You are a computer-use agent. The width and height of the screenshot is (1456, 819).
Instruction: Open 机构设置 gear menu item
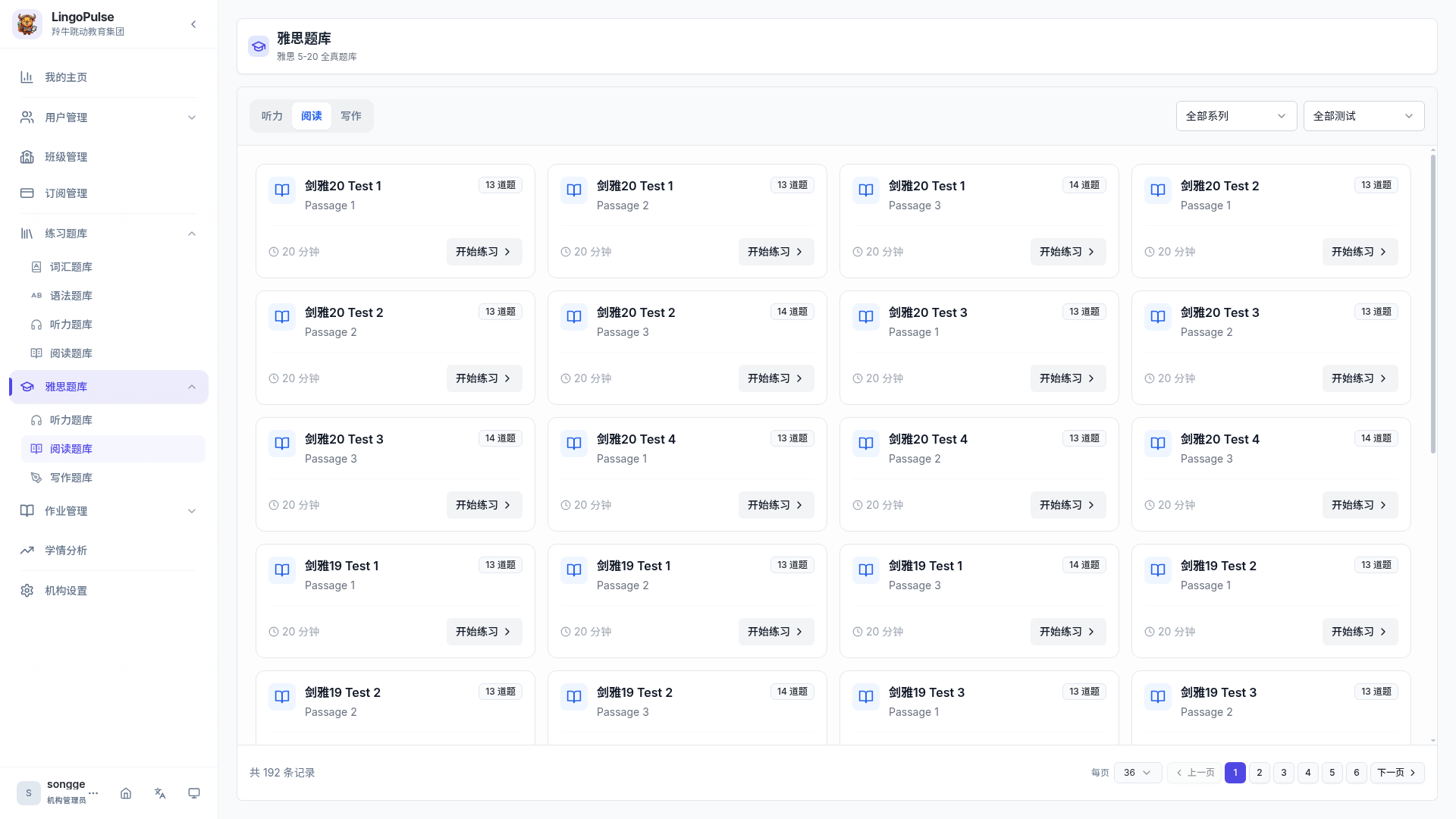tap(66, 591)
